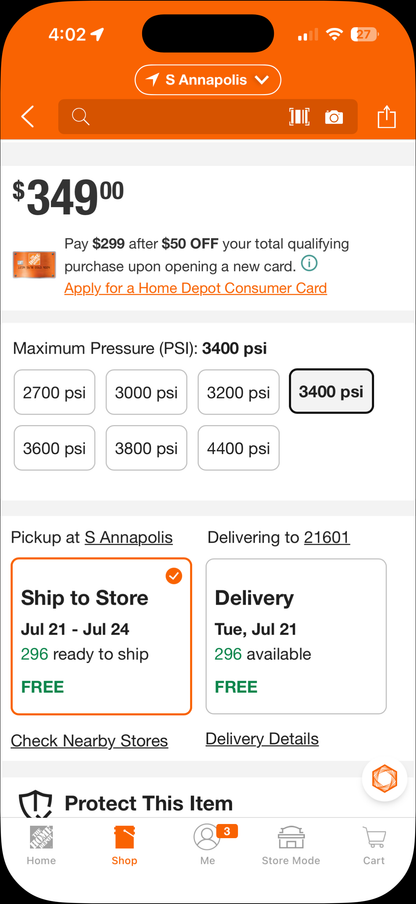Viewport: 416px width, 904px height.
Task: Apply for a Home Depot Consumer Card
Action: (x=195, y=288)
